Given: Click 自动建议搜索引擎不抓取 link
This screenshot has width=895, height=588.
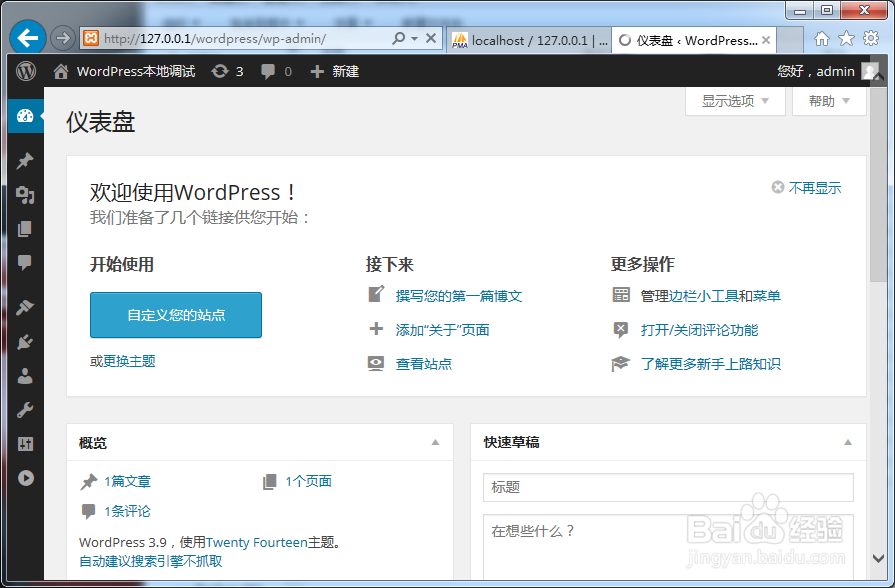Looking at the screenshot, I should (x=151, y=561).
